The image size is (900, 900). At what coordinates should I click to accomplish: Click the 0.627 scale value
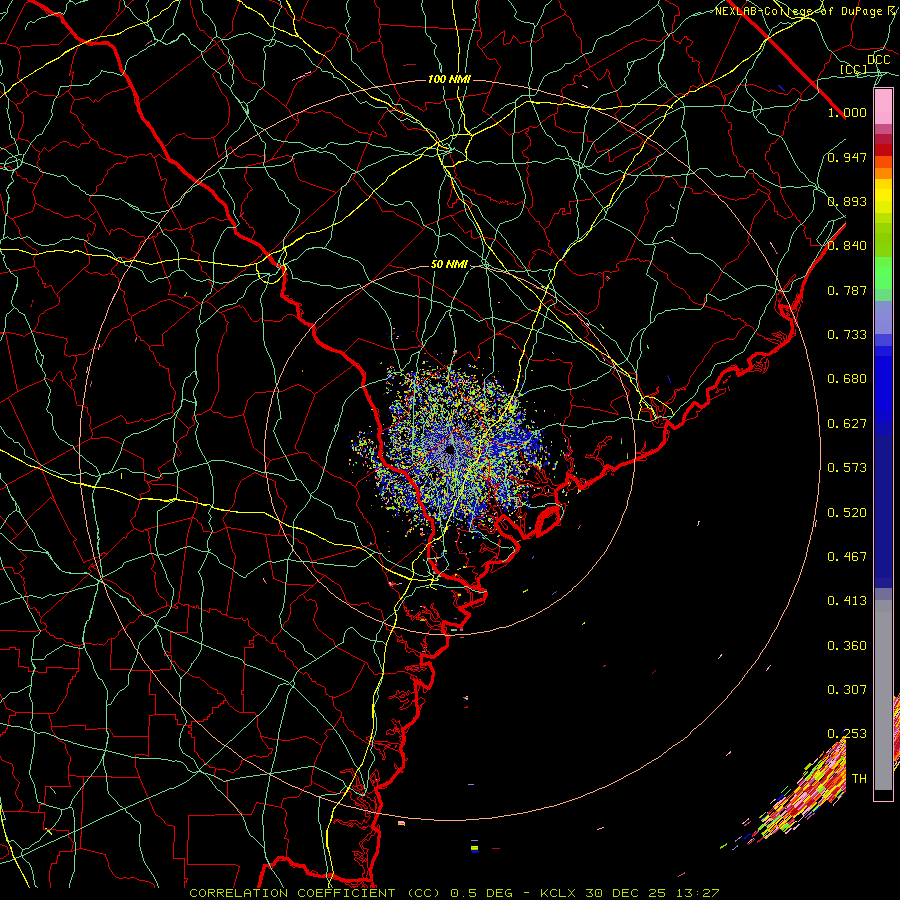point(847,424)
